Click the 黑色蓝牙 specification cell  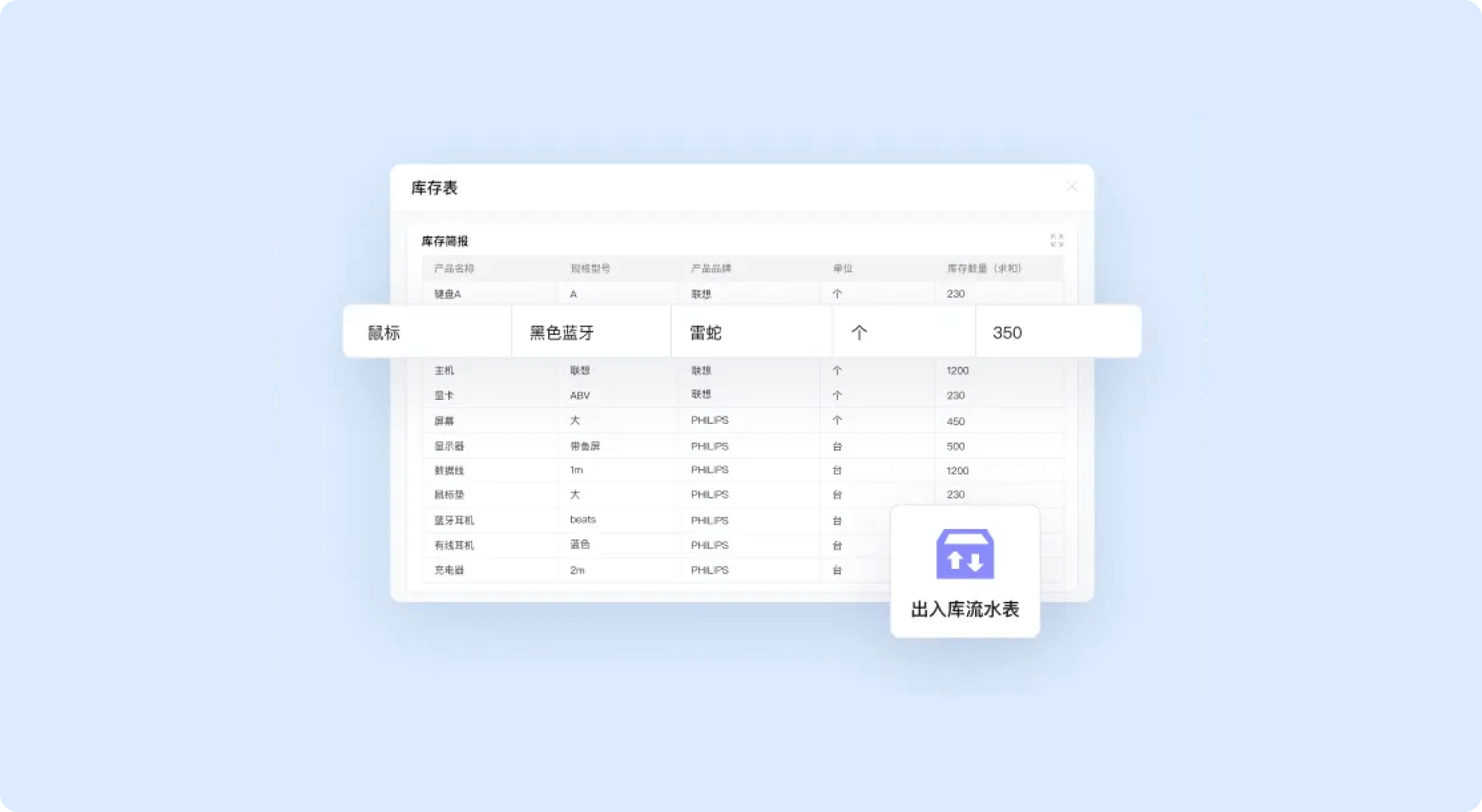pos(562,332)
